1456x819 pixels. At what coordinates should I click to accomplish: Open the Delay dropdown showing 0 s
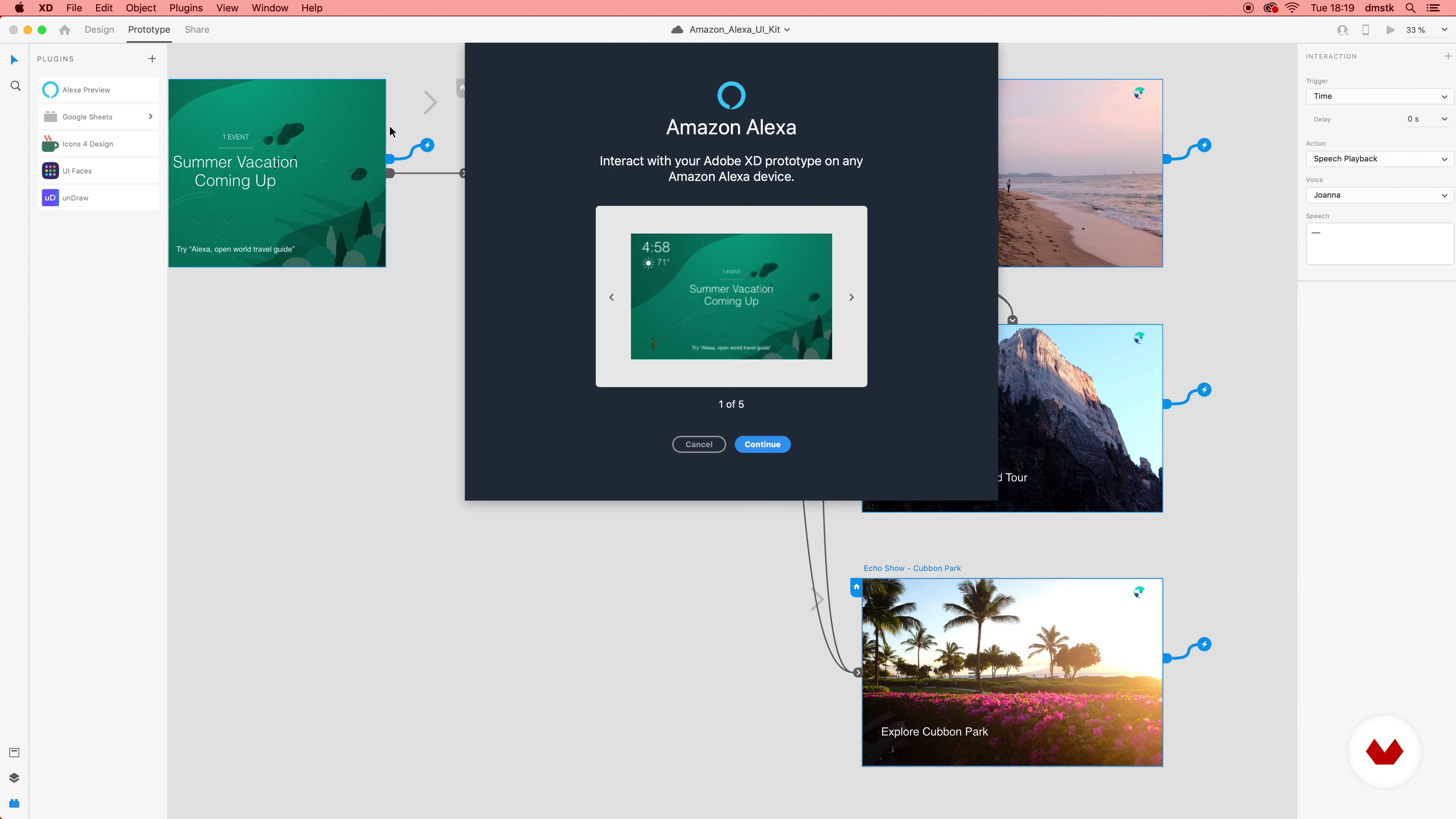point(1428,119)
